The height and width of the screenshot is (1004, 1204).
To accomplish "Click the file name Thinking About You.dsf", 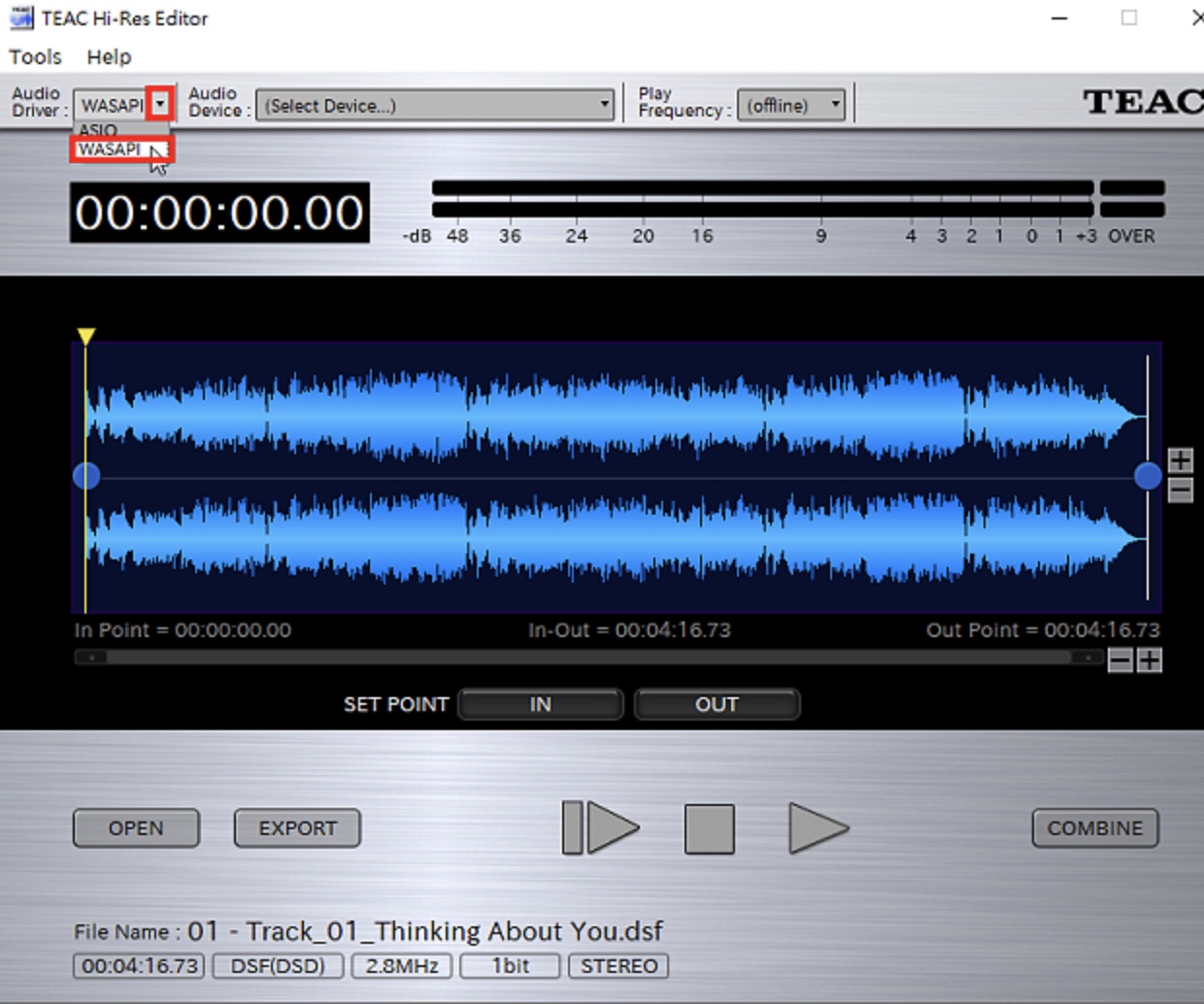I will [x=425, y=931].
